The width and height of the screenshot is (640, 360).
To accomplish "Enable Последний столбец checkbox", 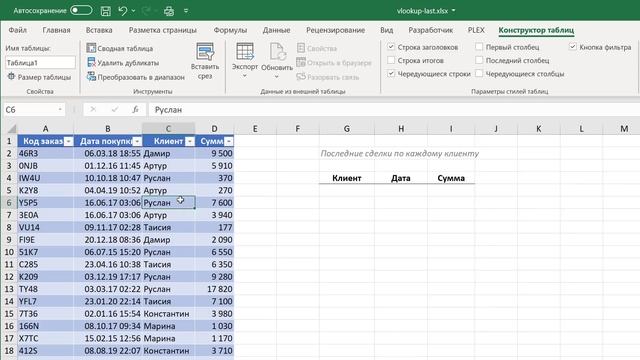I will tap(479, 60).
